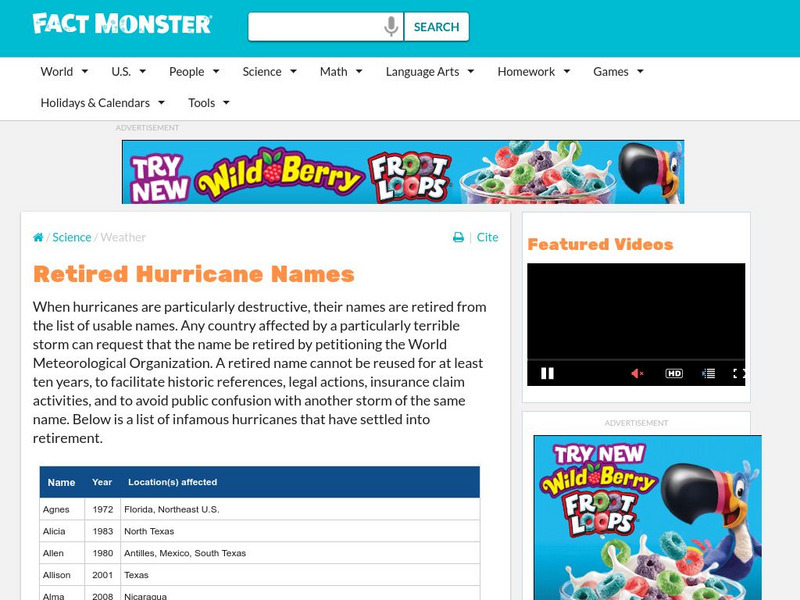This screenshot has width=800, height=600.
Task: Expand the People menu
Action: 194,71
